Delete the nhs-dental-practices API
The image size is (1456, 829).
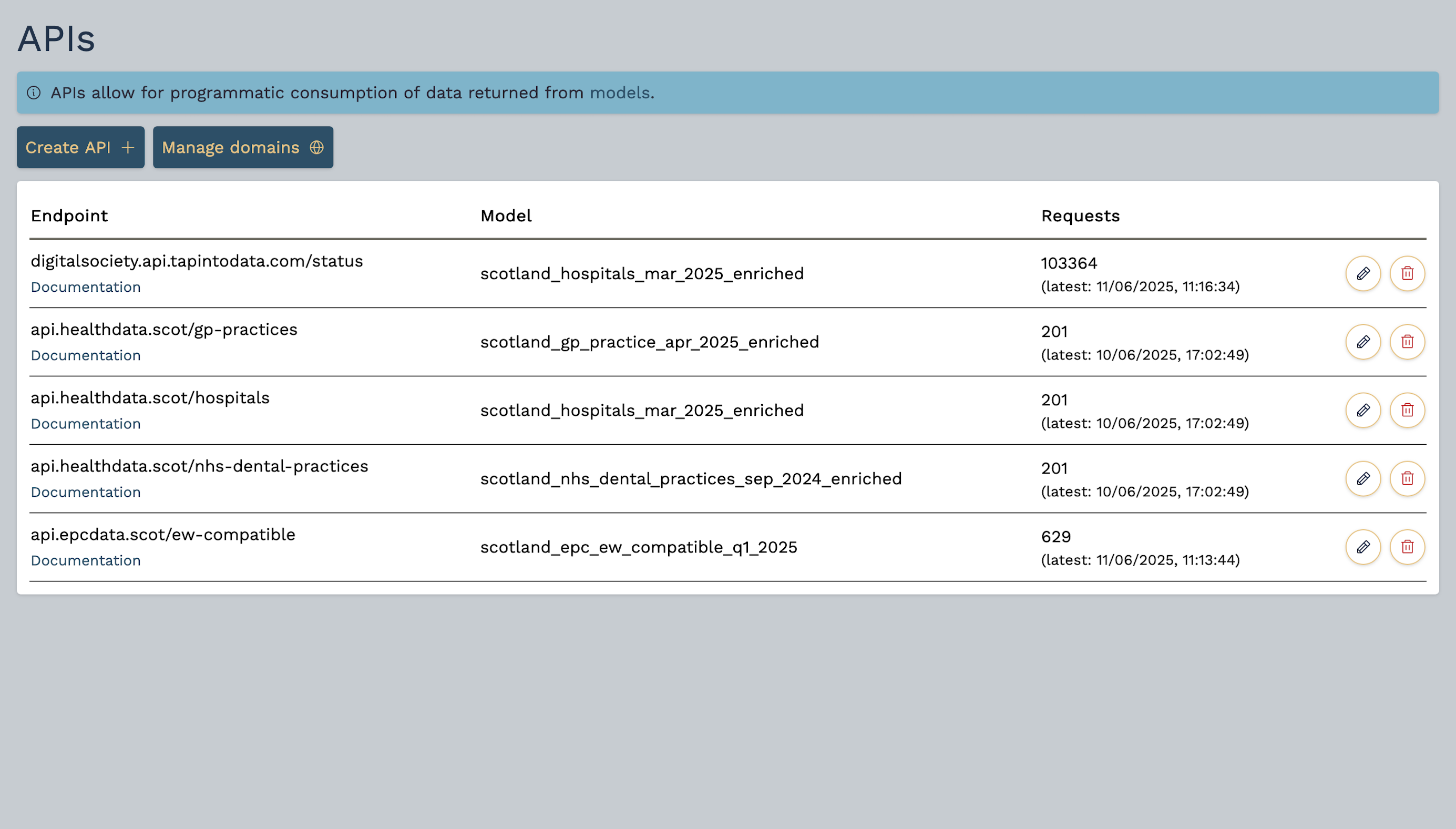[x=1407, y=478]
